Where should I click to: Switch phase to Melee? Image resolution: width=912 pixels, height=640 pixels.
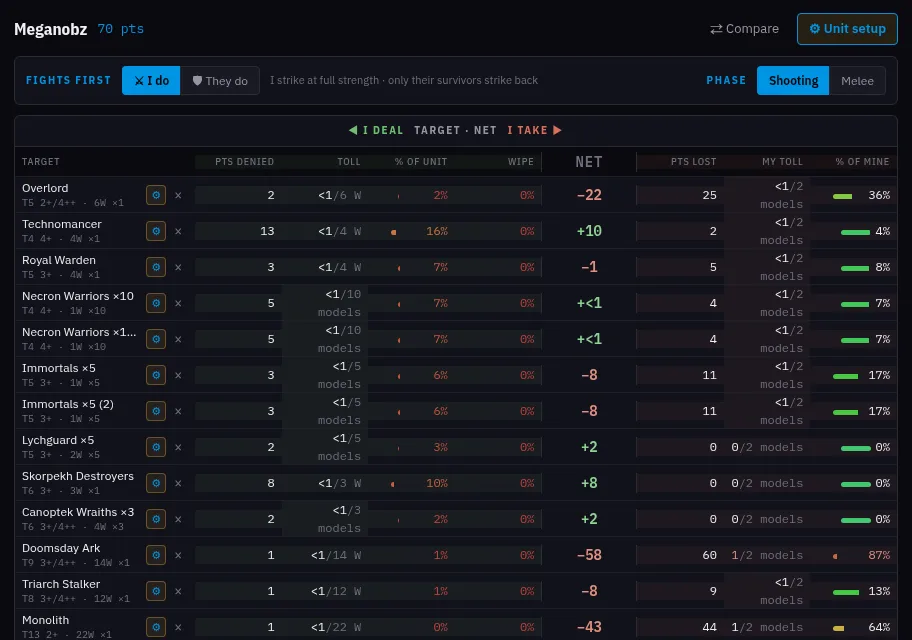[x=857, y=80]
